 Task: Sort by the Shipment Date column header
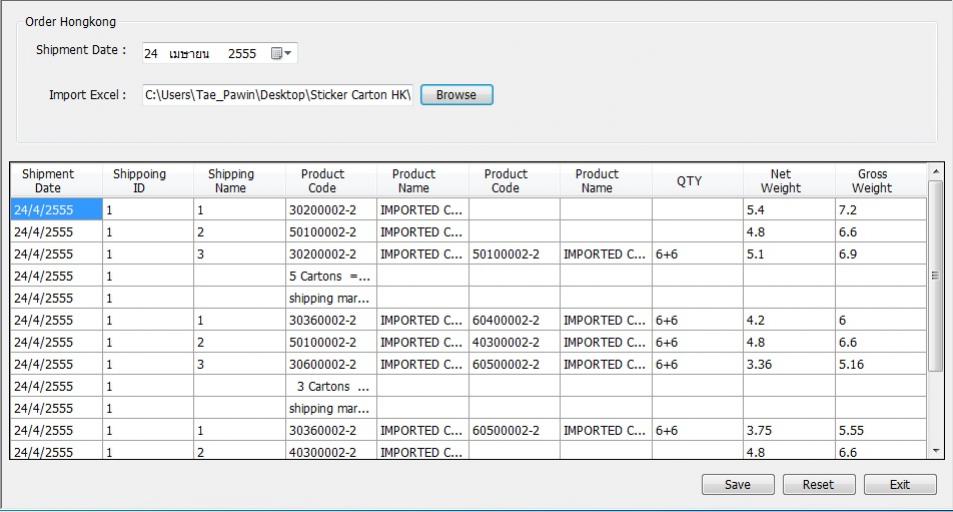click(48, 181)
